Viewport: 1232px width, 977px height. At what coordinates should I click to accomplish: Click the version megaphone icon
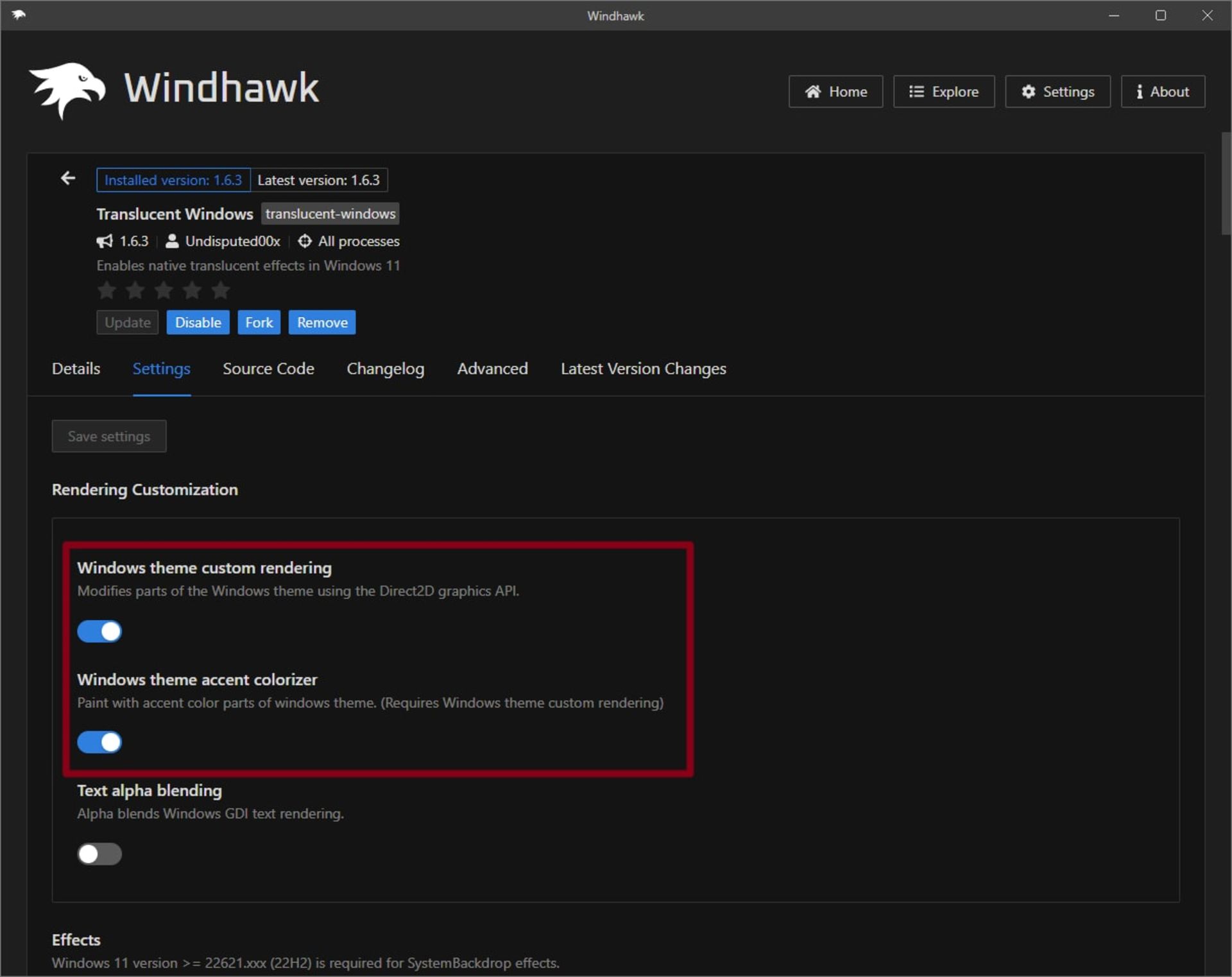pos(104,241)
